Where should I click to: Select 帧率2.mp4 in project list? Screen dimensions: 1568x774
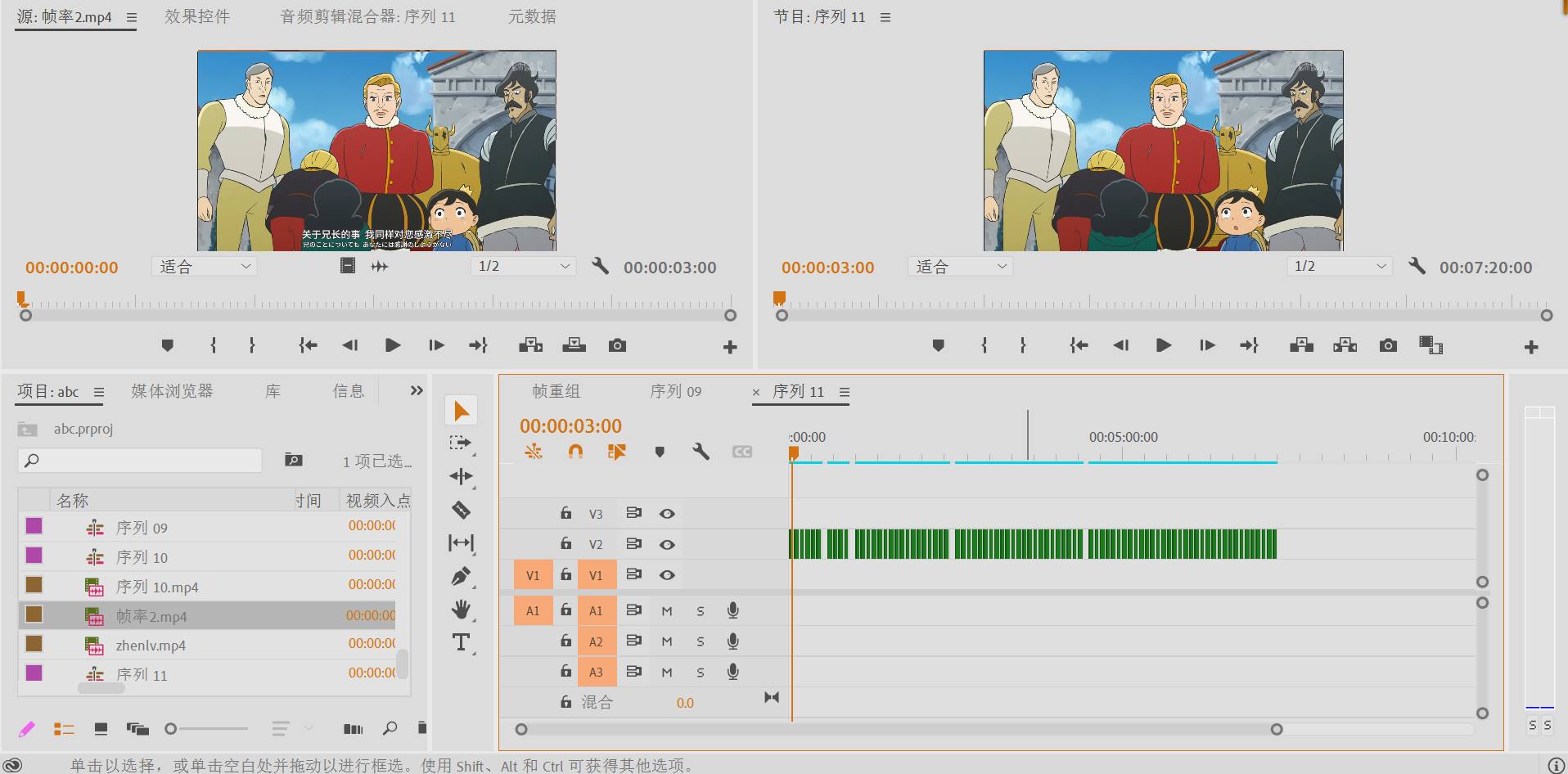[151, 617]
